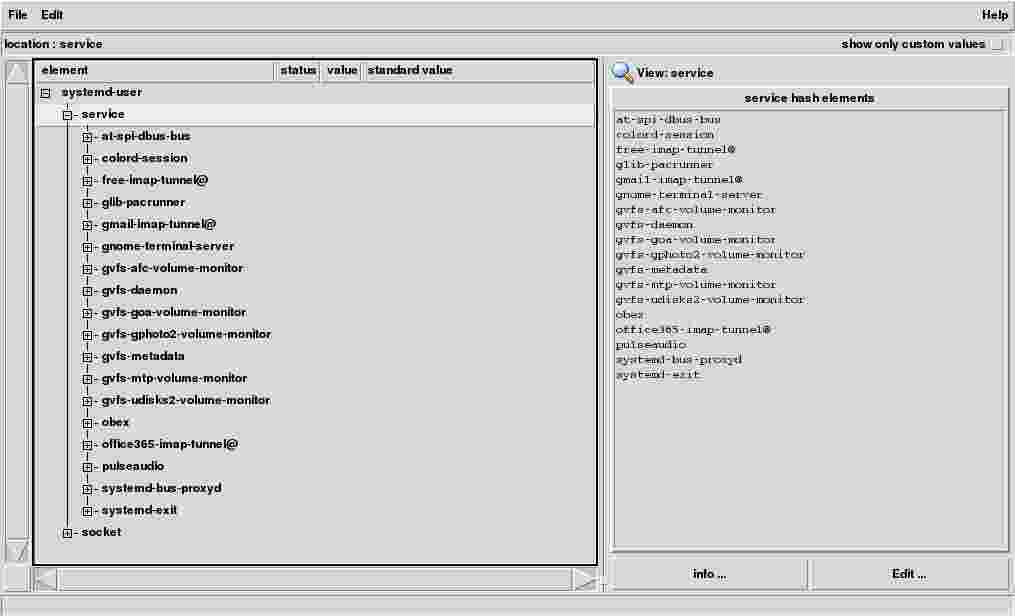Viewport: 1015px width, 616px height.
Task: Expand the pulseaudio node
Action: click(x=88, y=467)
